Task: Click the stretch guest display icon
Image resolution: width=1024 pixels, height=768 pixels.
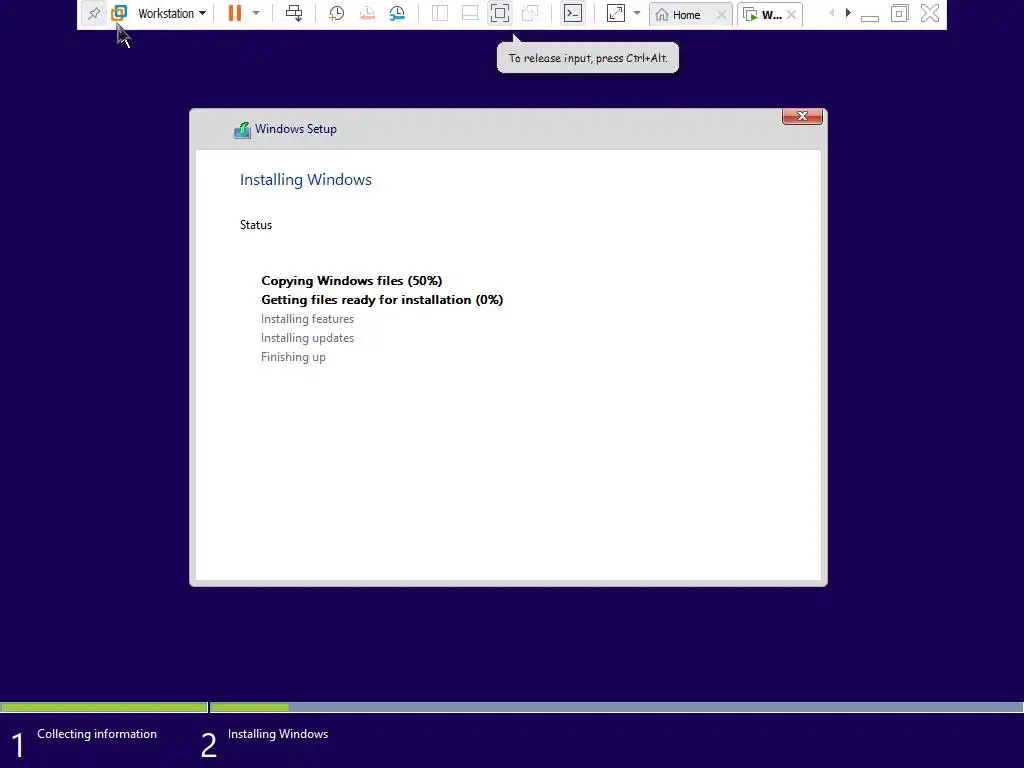Action: point(616,13)
